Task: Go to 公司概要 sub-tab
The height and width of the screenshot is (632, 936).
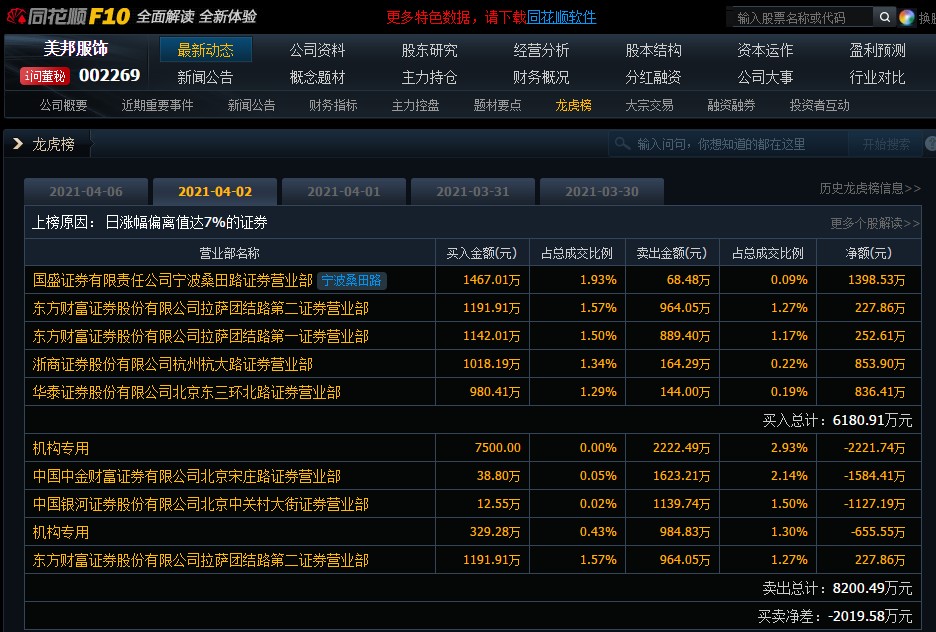Action: [x=63, y=106]
